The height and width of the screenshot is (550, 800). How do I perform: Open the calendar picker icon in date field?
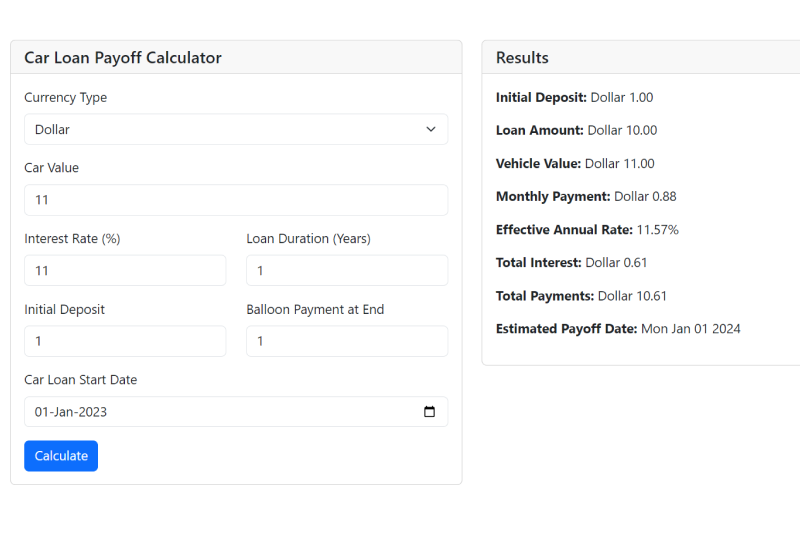click(x=429, y=412)
